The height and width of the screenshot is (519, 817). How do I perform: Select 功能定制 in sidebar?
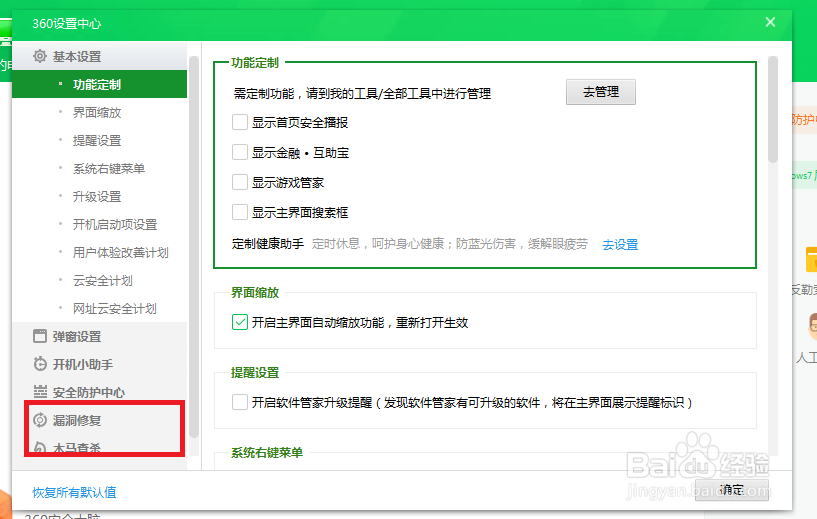tap(100, 84)
